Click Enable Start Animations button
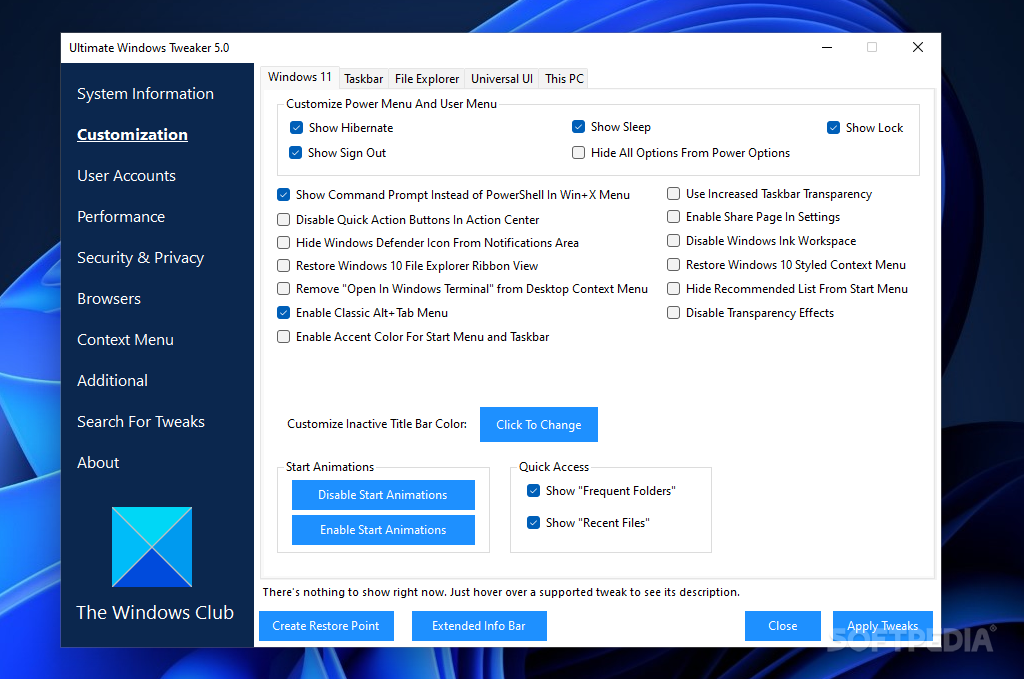 383,530
